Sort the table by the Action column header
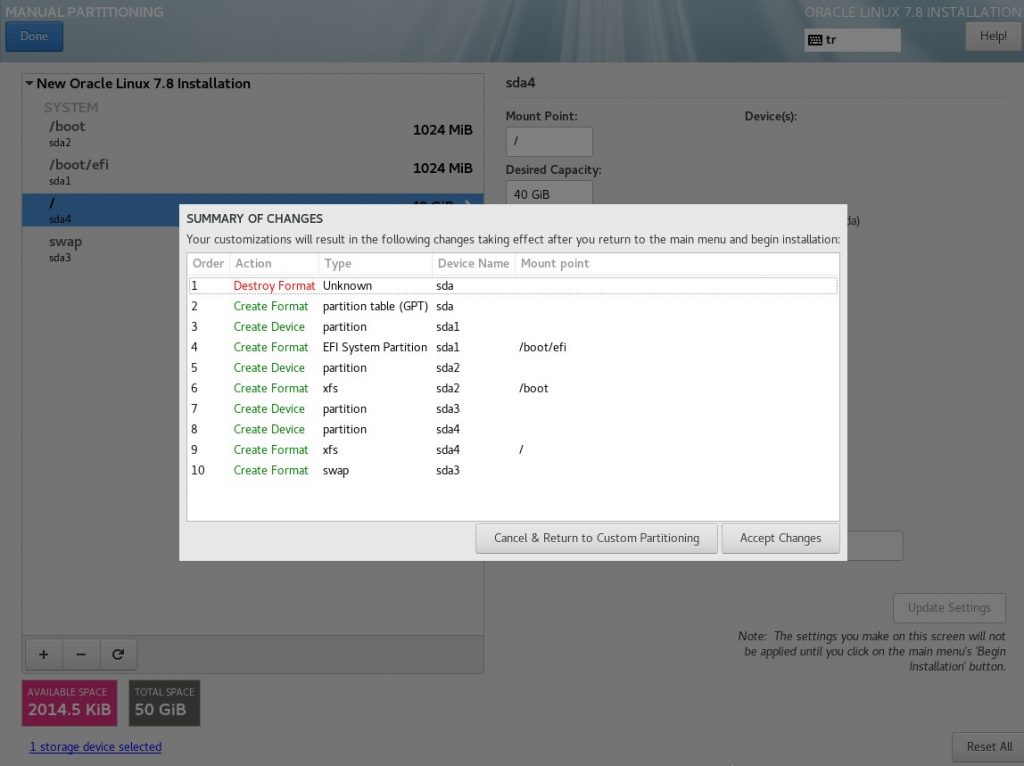The image size is (1024, 766). click(274, 263)
